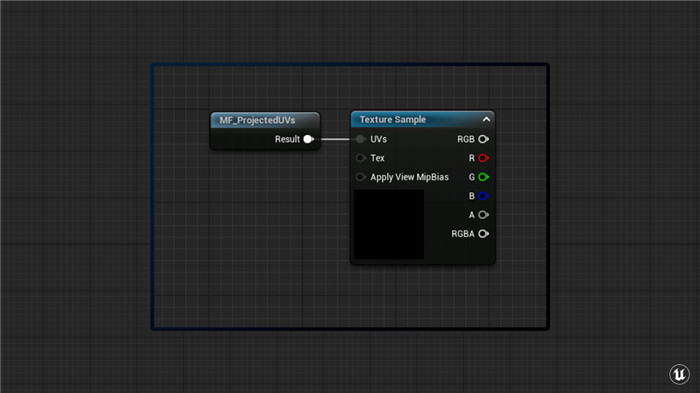Click the blue B channel output pin
The image size is (700, 393).
(483, 196)
